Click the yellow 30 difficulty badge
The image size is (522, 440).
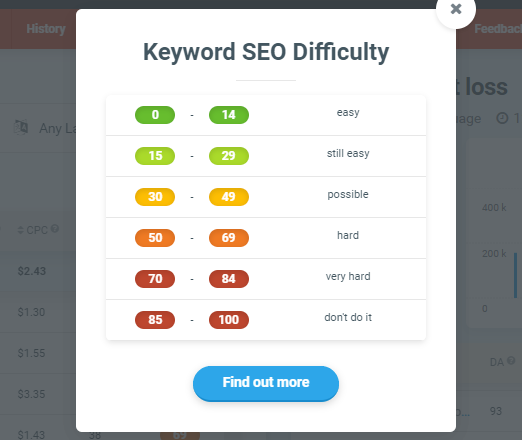pyautogui.click(x=155, y=197)
